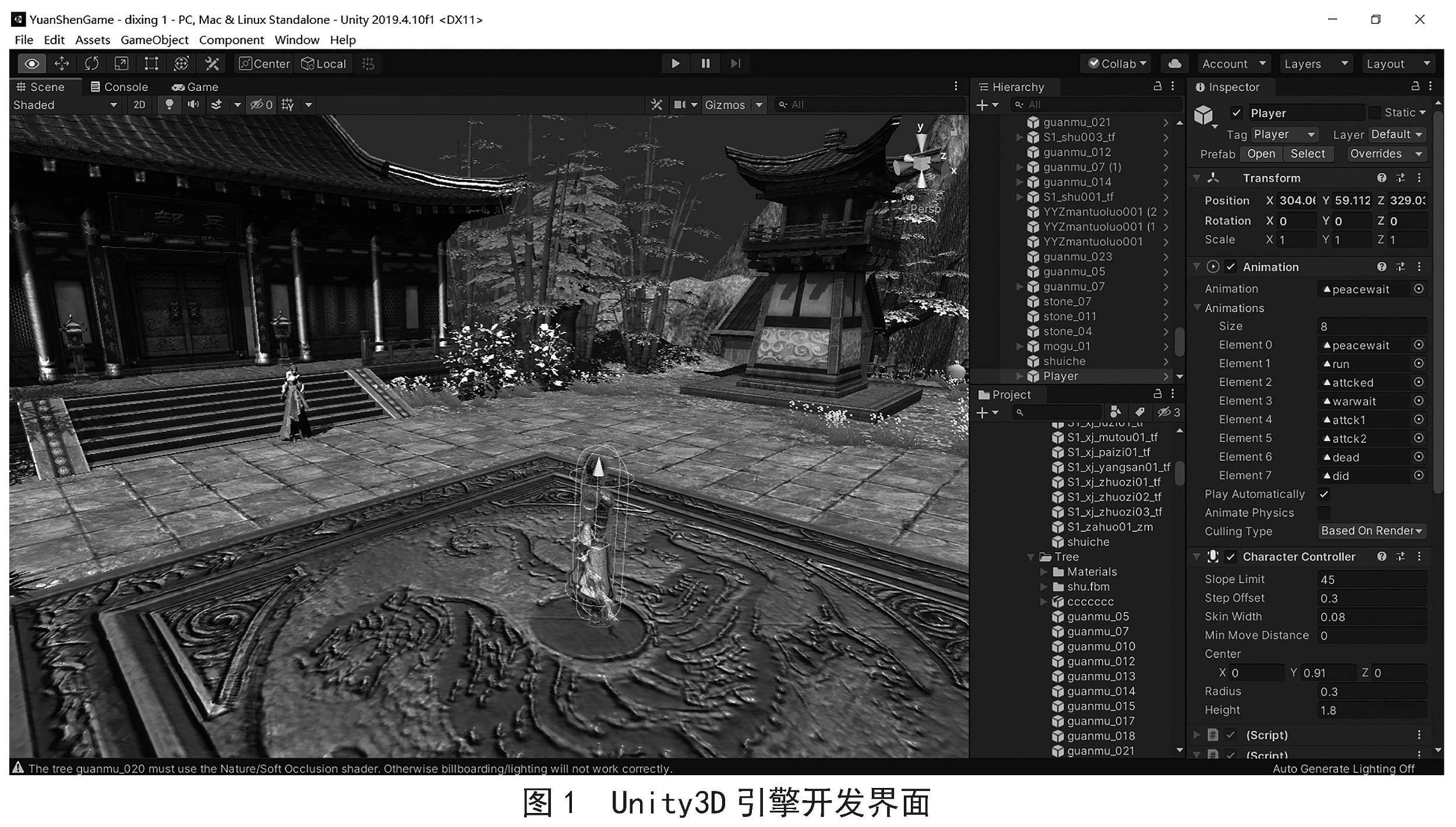Select the combined Transform tool
The image size is (1456, 827).
click(x=181, y=63)
